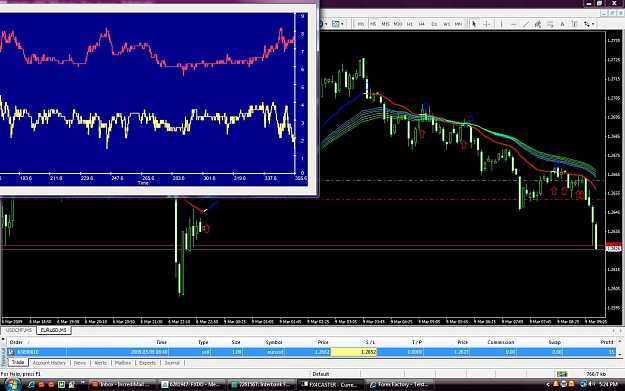The image size is (625, 391).
Task: Click volume speaker tray icon
Action: (x=592, y=384)
